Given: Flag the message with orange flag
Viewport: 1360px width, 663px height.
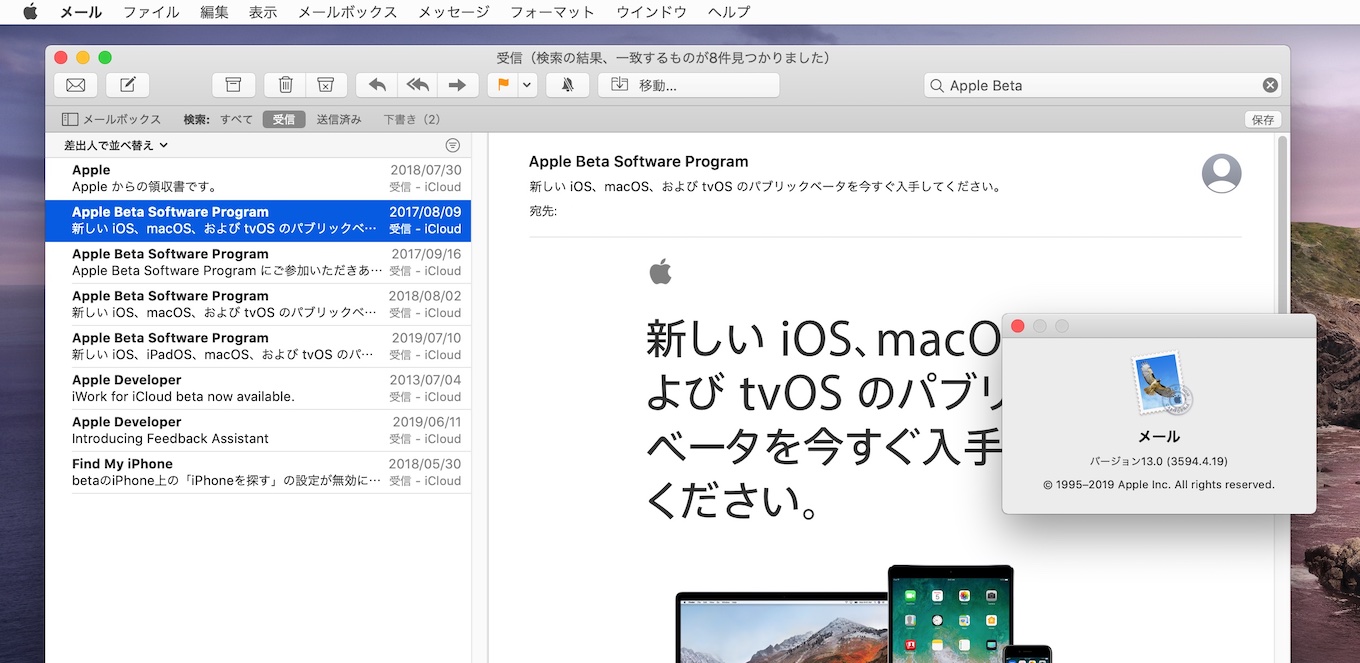Looking at the screenshot, I should point(502,85).
